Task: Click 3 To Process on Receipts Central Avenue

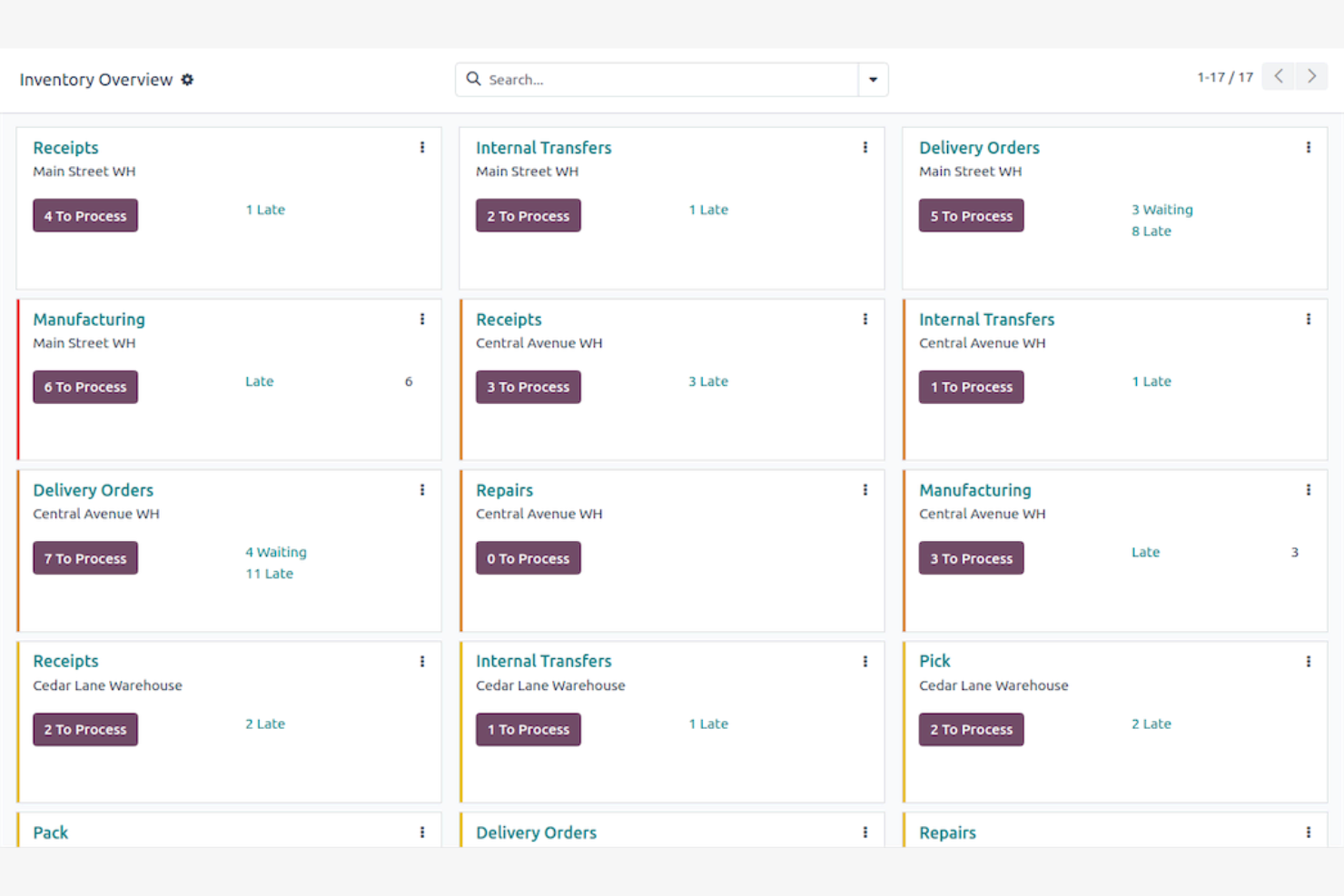Action: click(x=529, y=387)
